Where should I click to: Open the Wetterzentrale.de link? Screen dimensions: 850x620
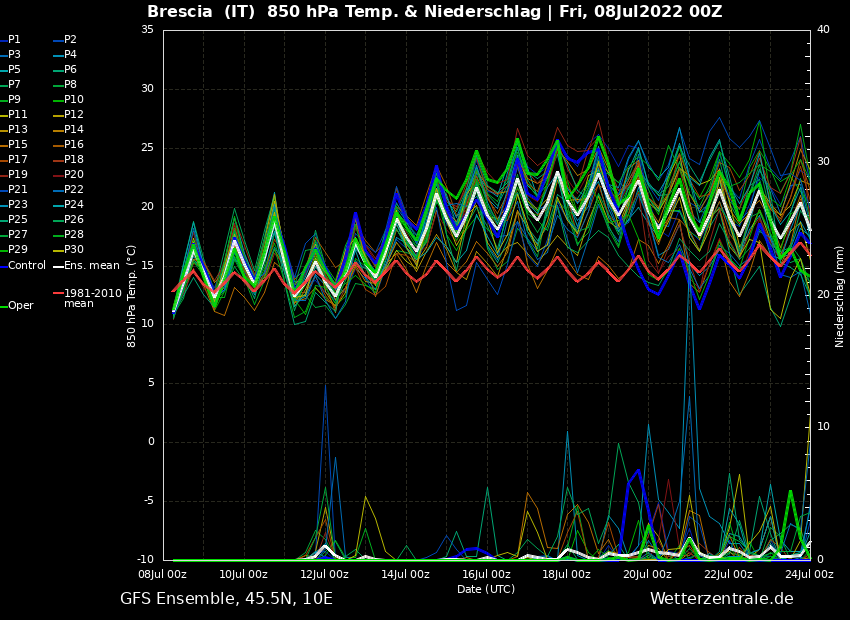click(721, 599)
